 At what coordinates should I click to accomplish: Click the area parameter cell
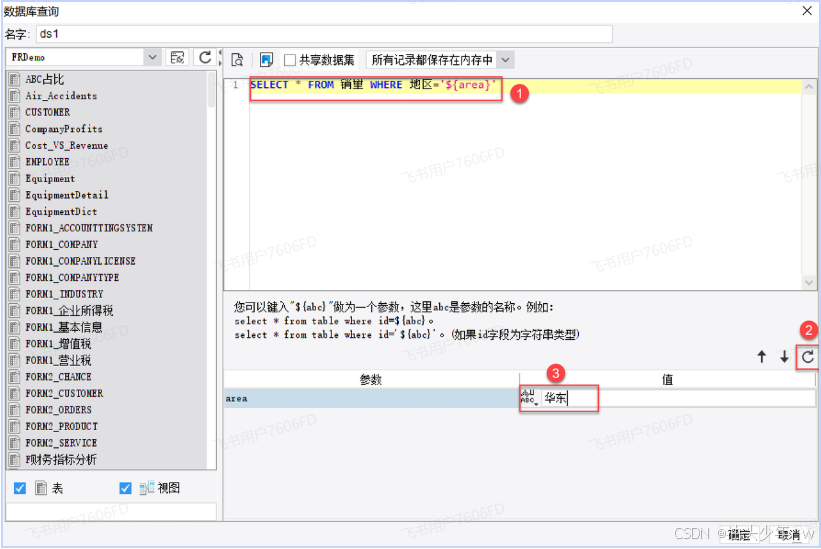point(371,398)
